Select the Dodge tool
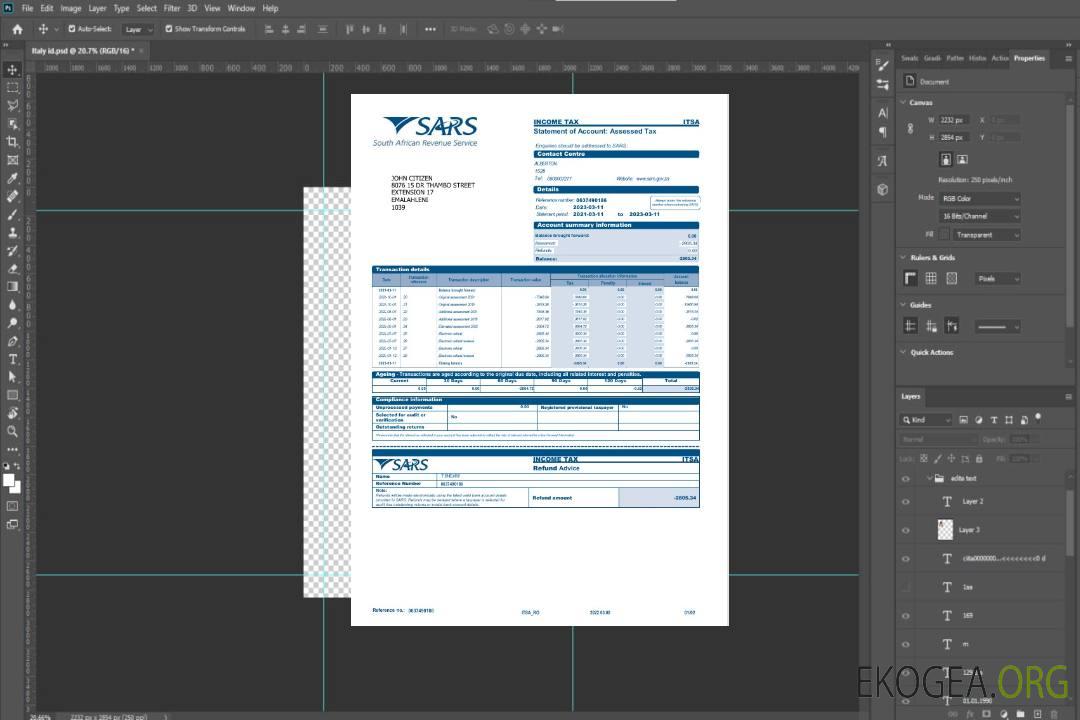 coord(12,322)
